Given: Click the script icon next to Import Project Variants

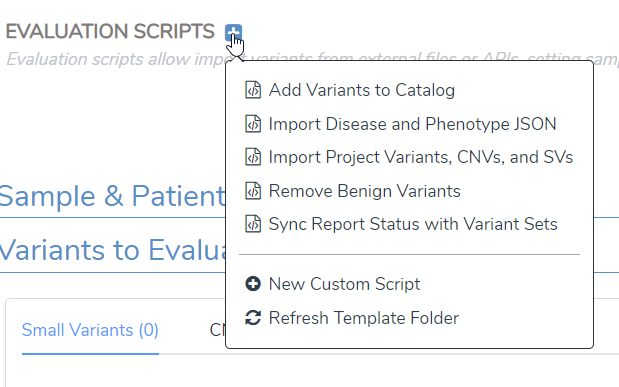Looking at the screenshot, I should click(253, 157).
